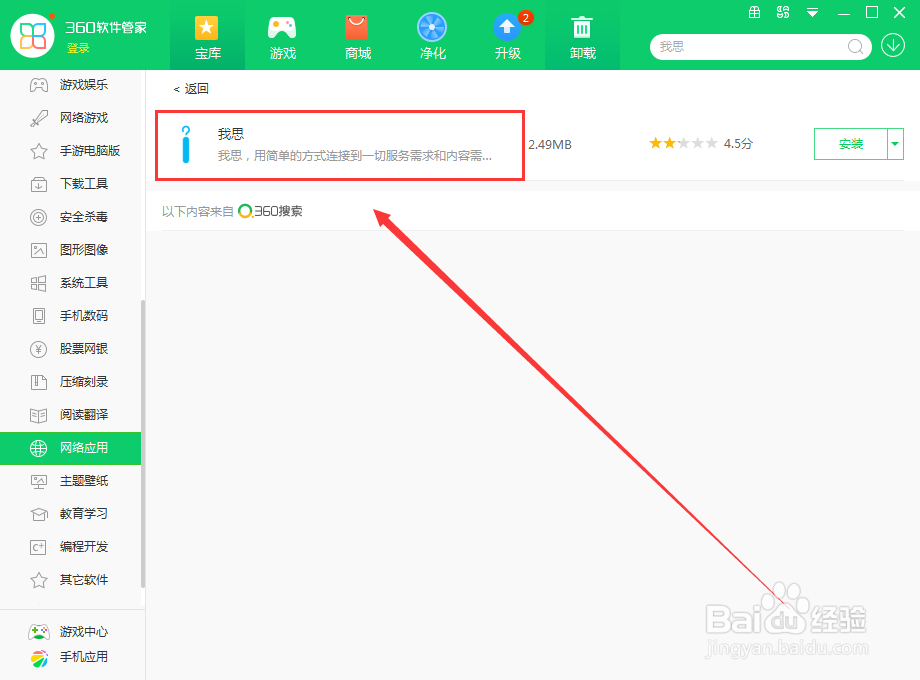
Task: Select 图形图像 category in sidebar
Action: pyautogui.click(x=70, y=250)
